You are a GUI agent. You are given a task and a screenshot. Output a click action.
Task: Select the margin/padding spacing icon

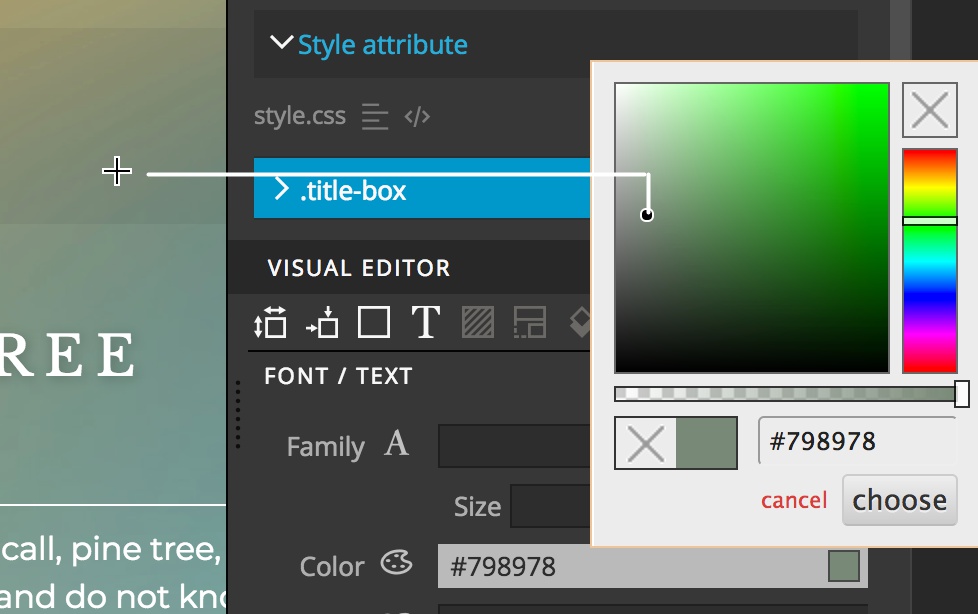(x=322, y=322)
